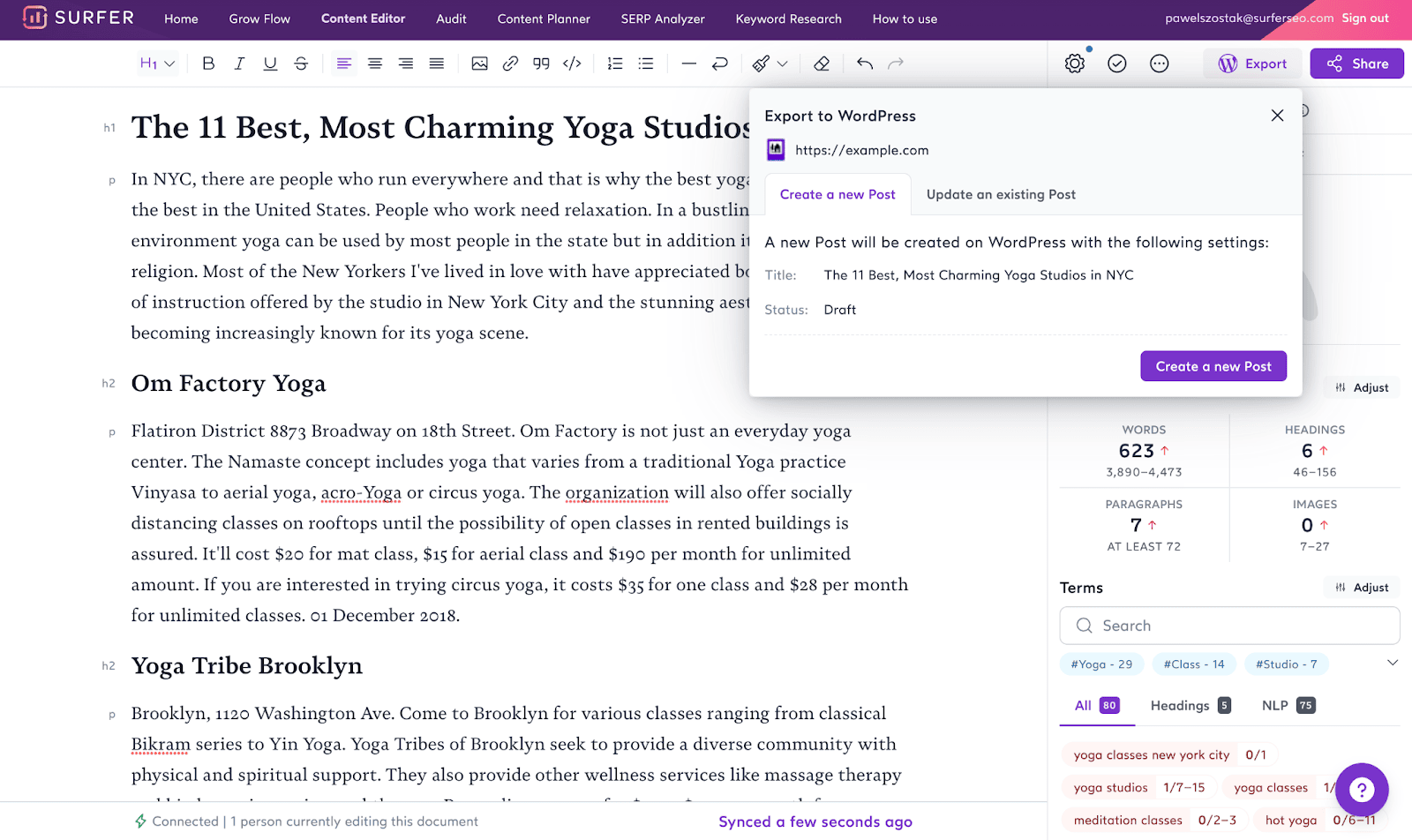Open the Audit section

pos(451,19)
